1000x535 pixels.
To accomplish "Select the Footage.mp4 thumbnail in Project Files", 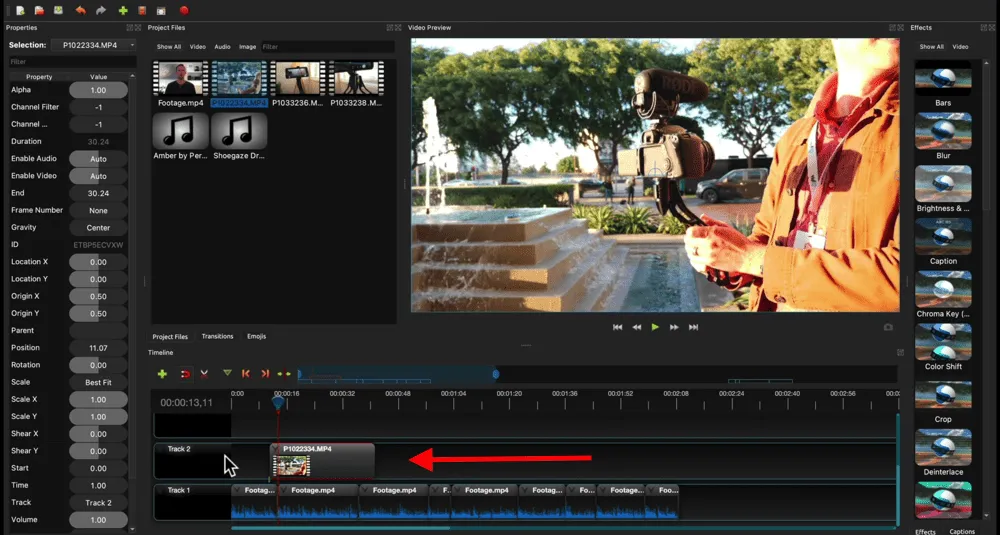I will tap(180, 79).
